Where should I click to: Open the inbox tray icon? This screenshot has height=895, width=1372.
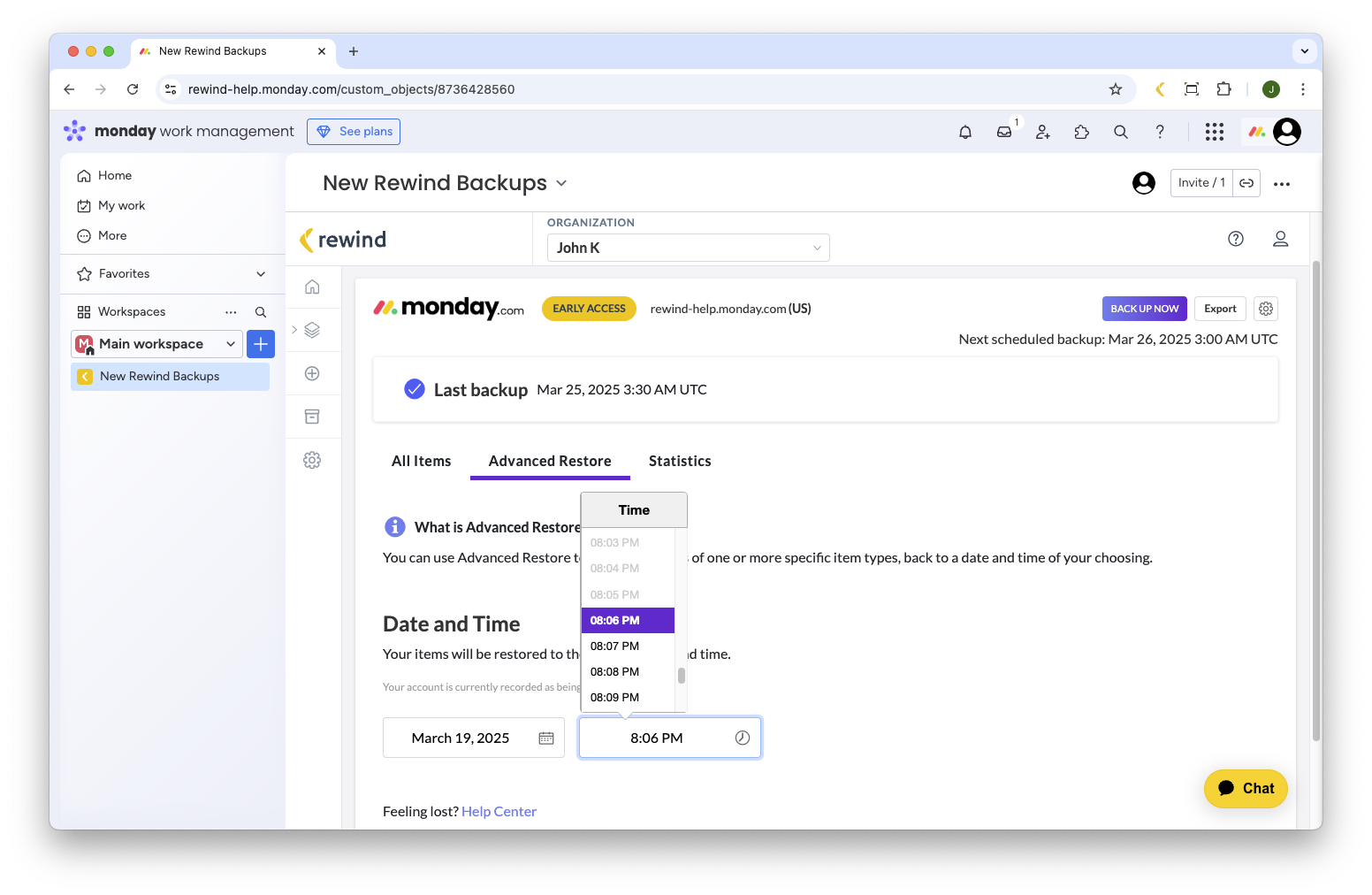click(x=1004, y=132)
